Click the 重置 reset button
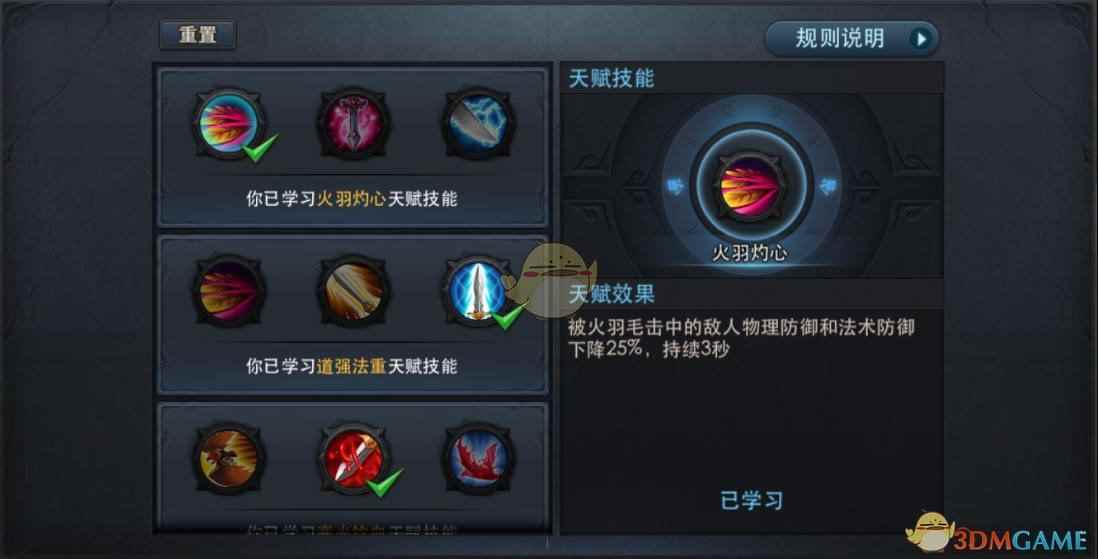 [x=197, y=34]
